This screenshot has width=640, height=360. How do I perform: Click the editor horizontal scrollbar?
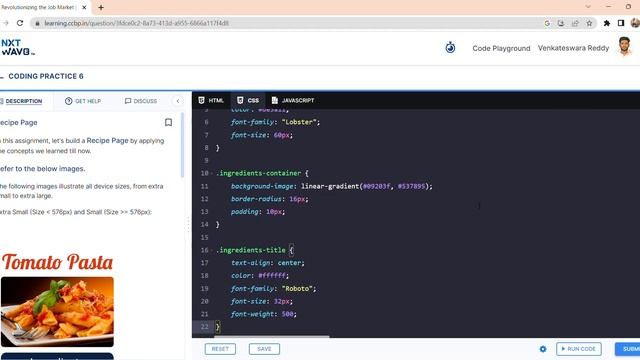pos(271,337)
